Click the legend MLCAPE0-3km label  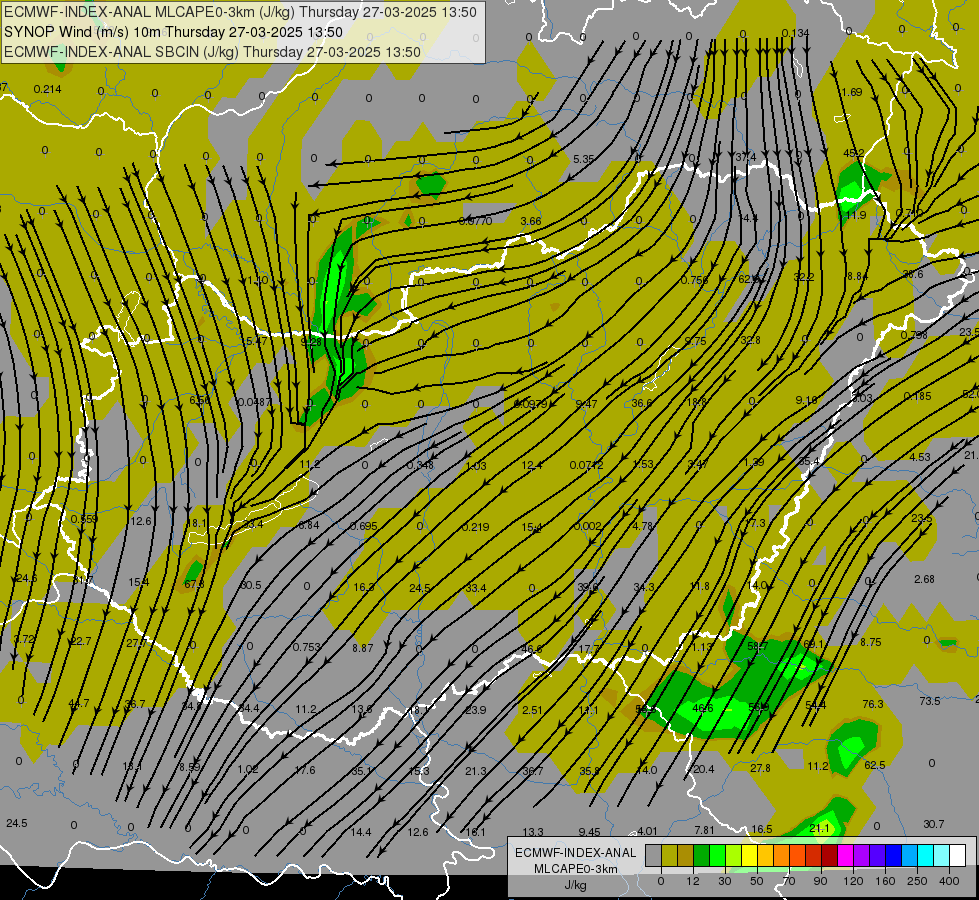coord(575,869)
